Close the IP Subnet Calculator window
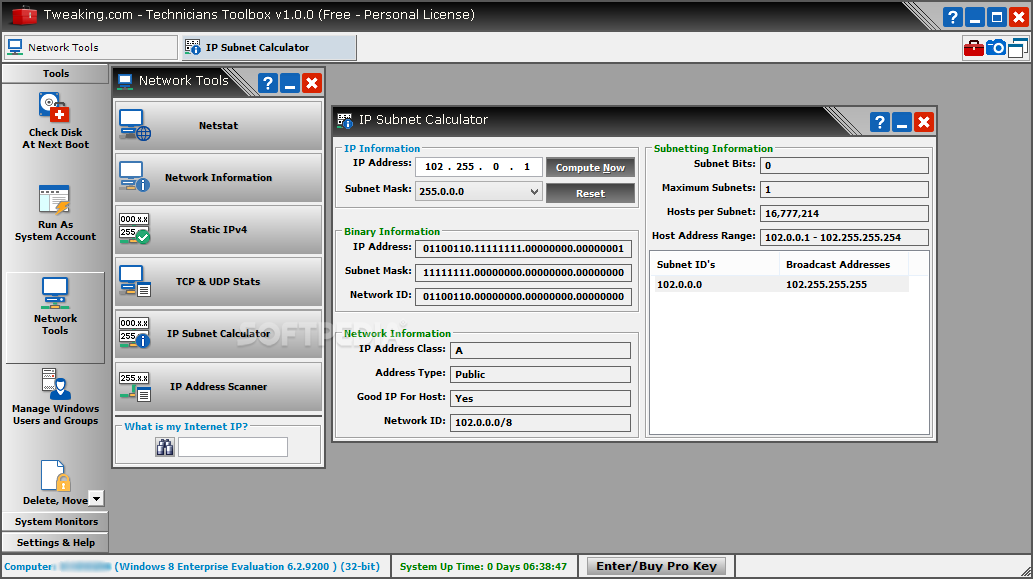 point(924,122)
